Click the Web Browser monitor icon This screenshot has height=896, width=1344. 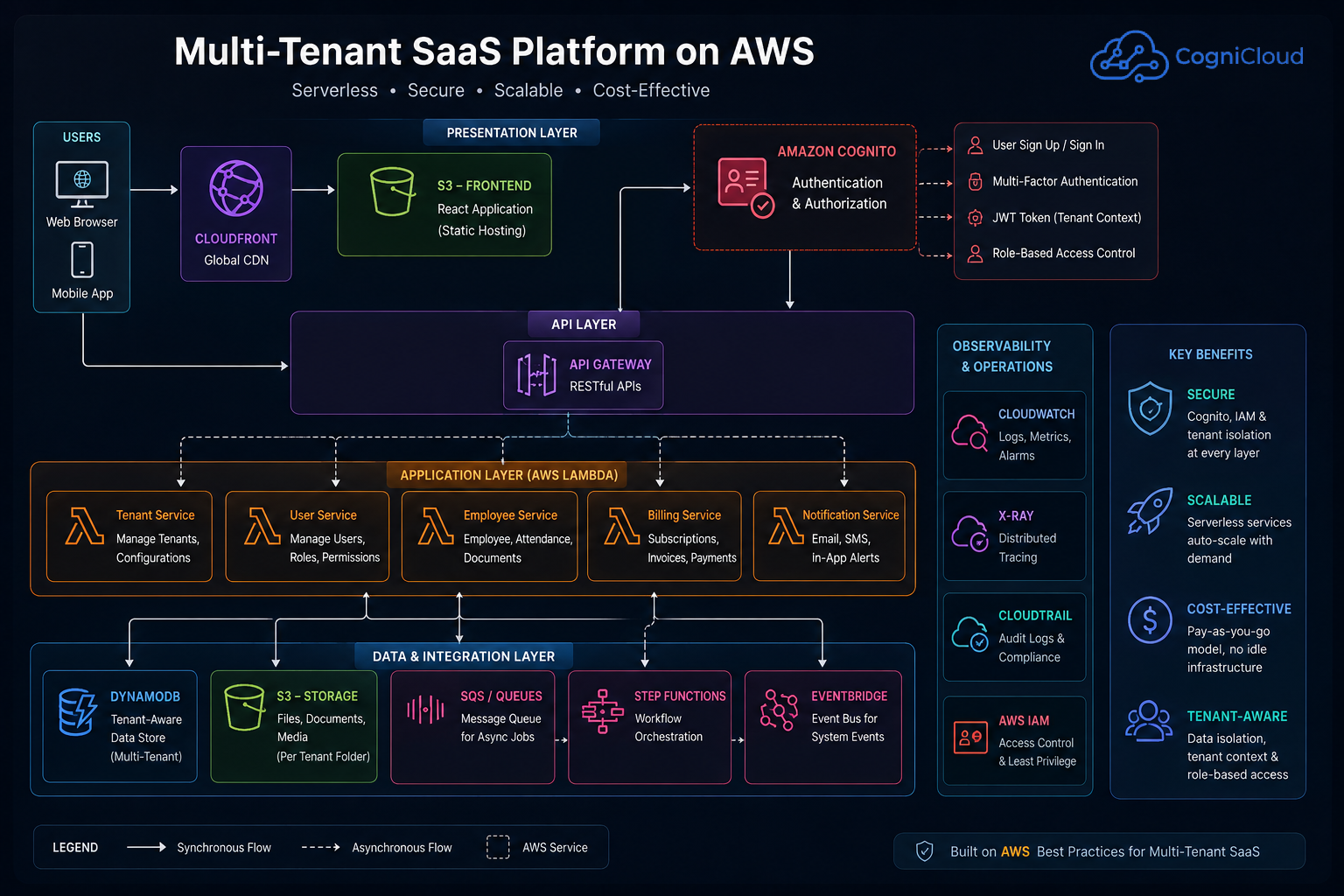82,185
